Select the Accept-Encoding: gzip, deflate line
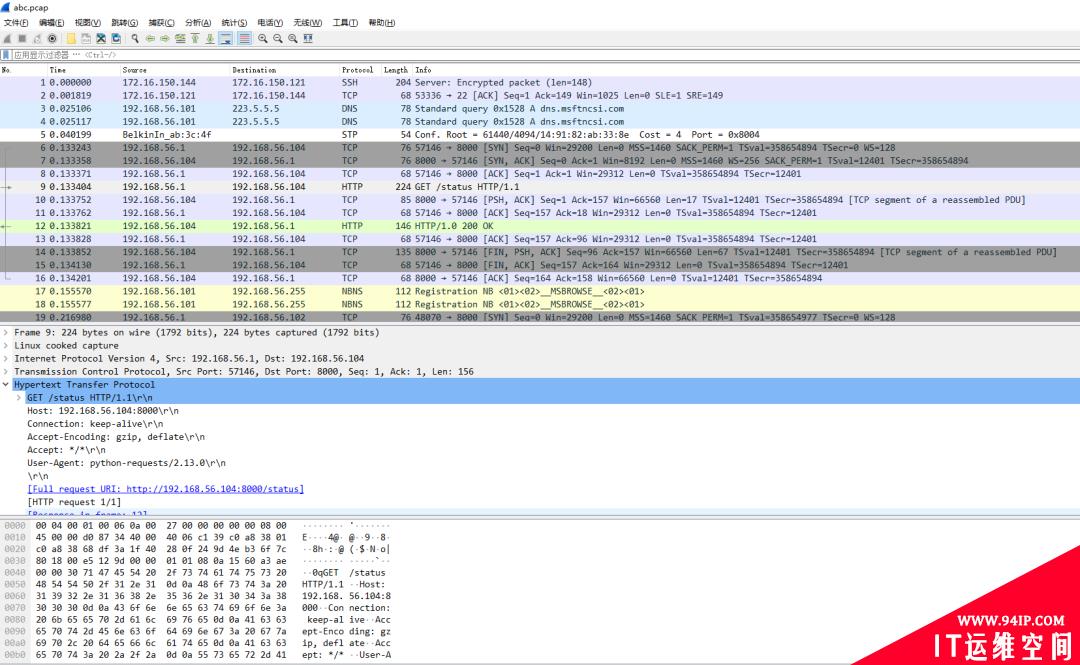Screen dimensions: 1080x665 click(116, 437)
